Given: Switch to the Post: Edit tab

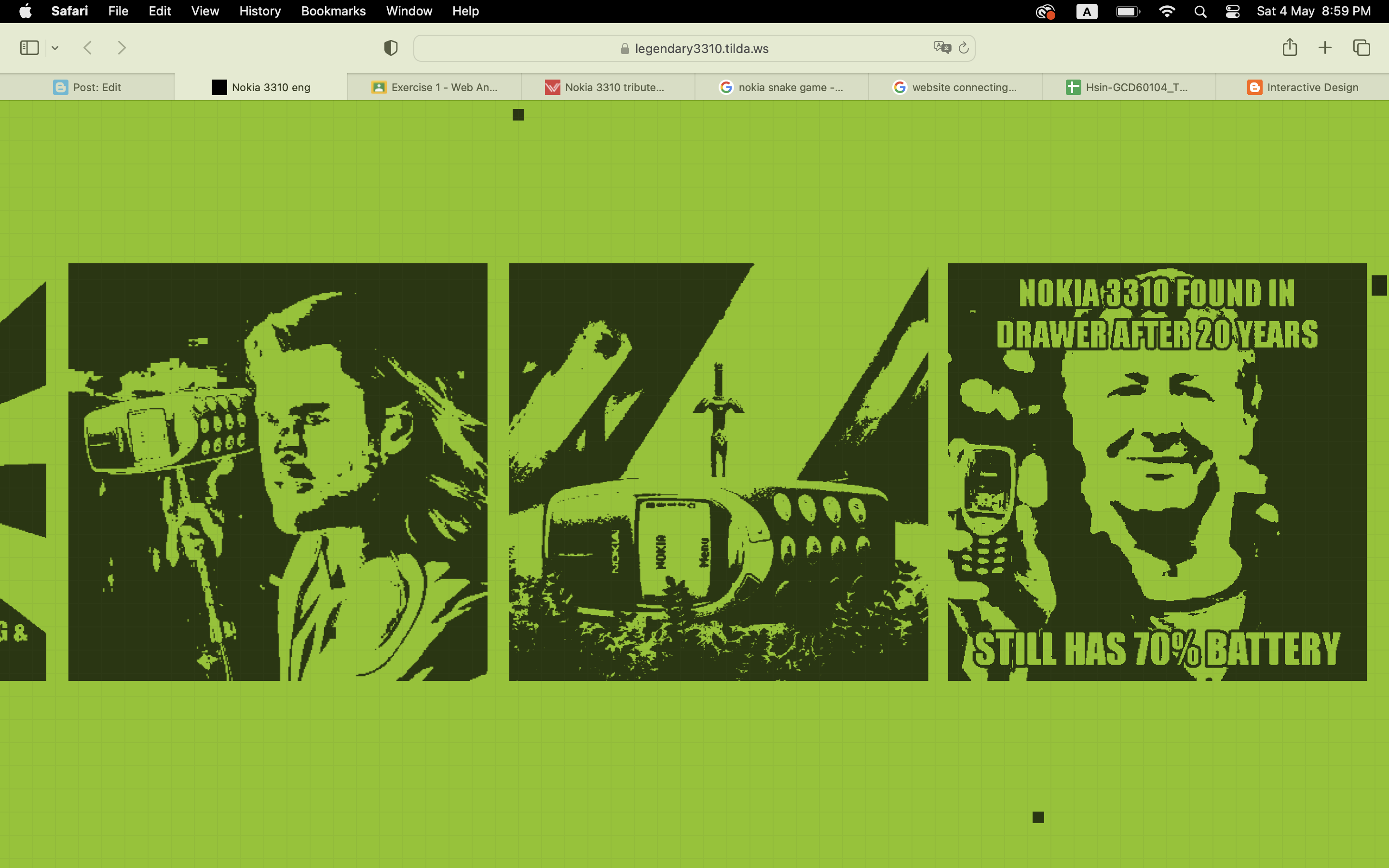Looking at the screenshot, I should [x=87, y=87].
